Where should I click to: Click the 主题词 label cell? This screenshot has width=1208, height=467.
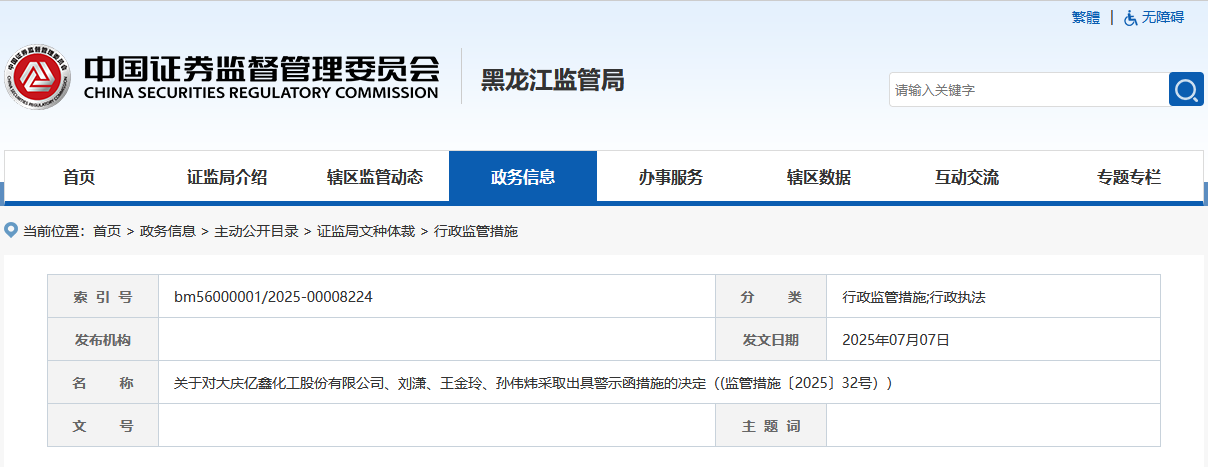[771, 426]
